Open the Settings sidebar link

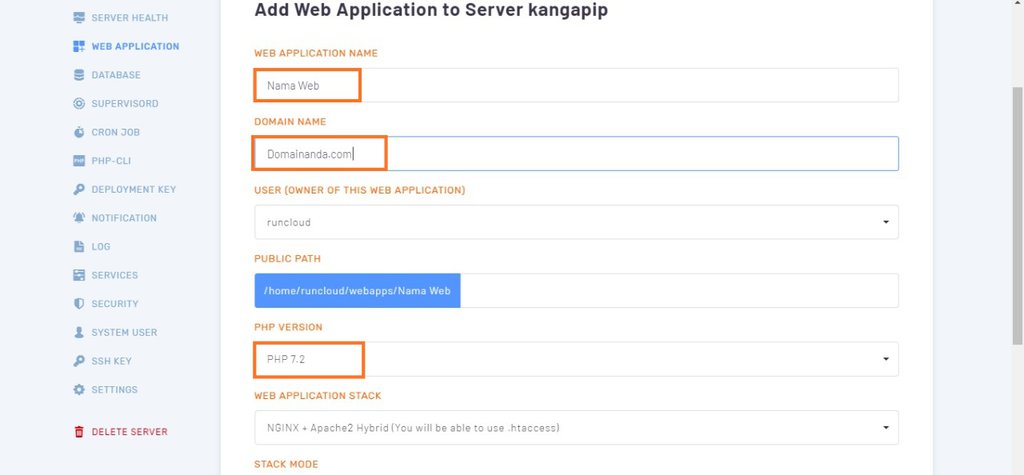coord(106,389)
